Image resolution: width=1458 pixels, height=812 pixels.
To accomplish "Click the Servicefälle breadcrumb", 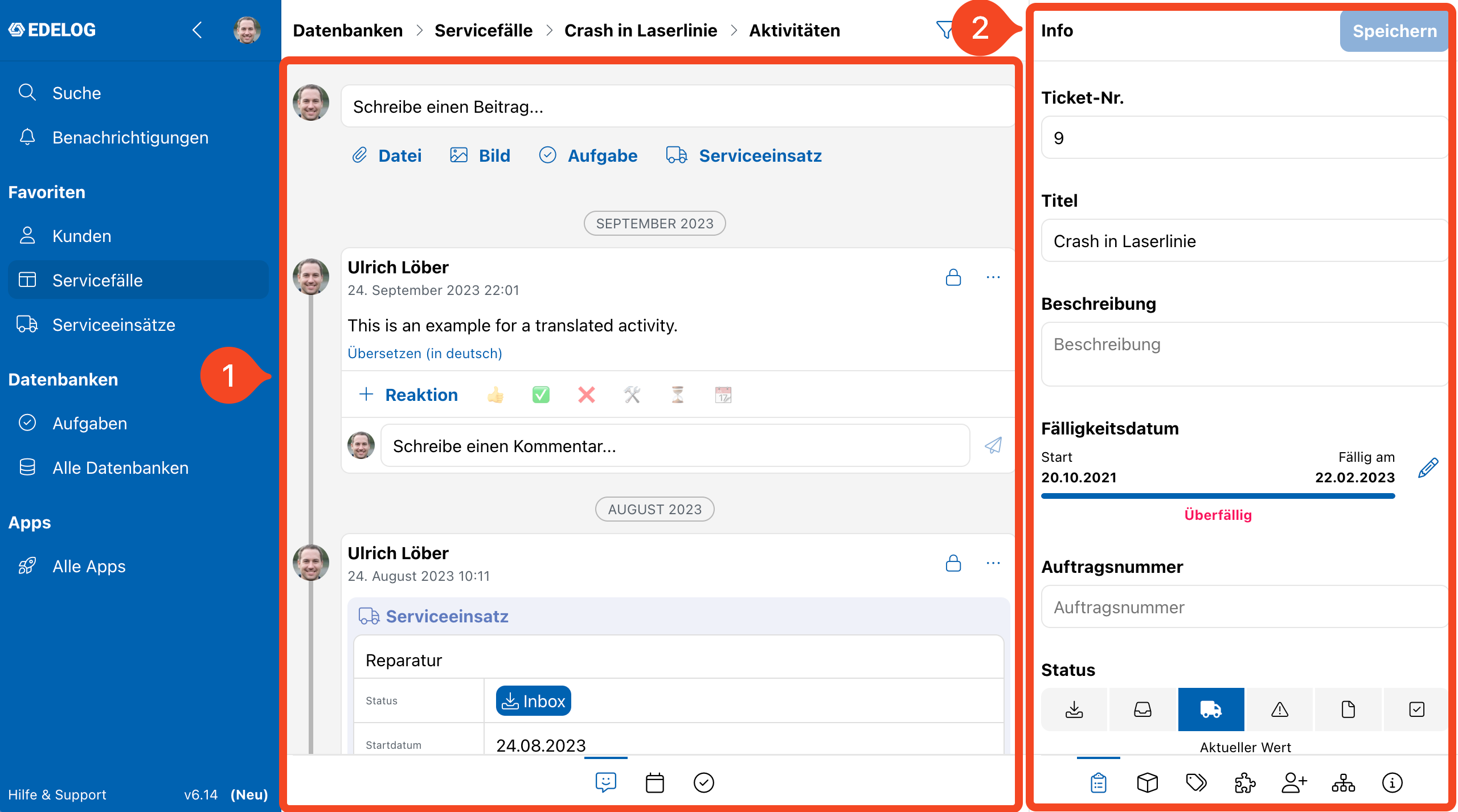I will 484,30.
